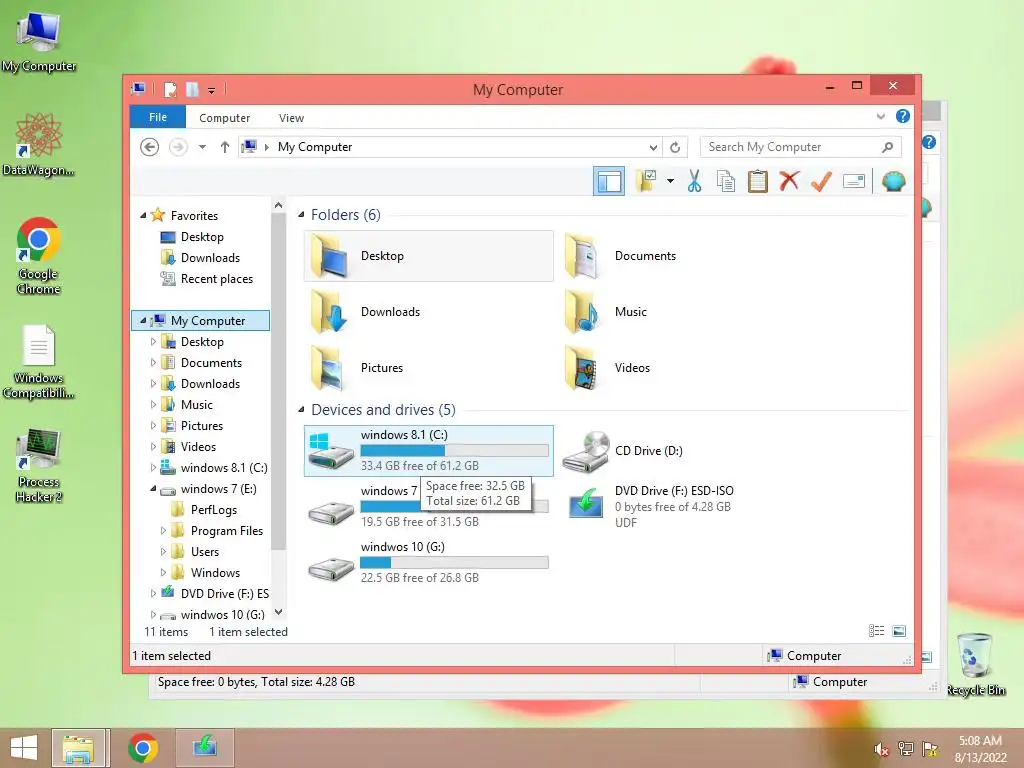Open windows 8.1 (C:) drive icon
The image size is (1024, 768).
coord(331,451)
